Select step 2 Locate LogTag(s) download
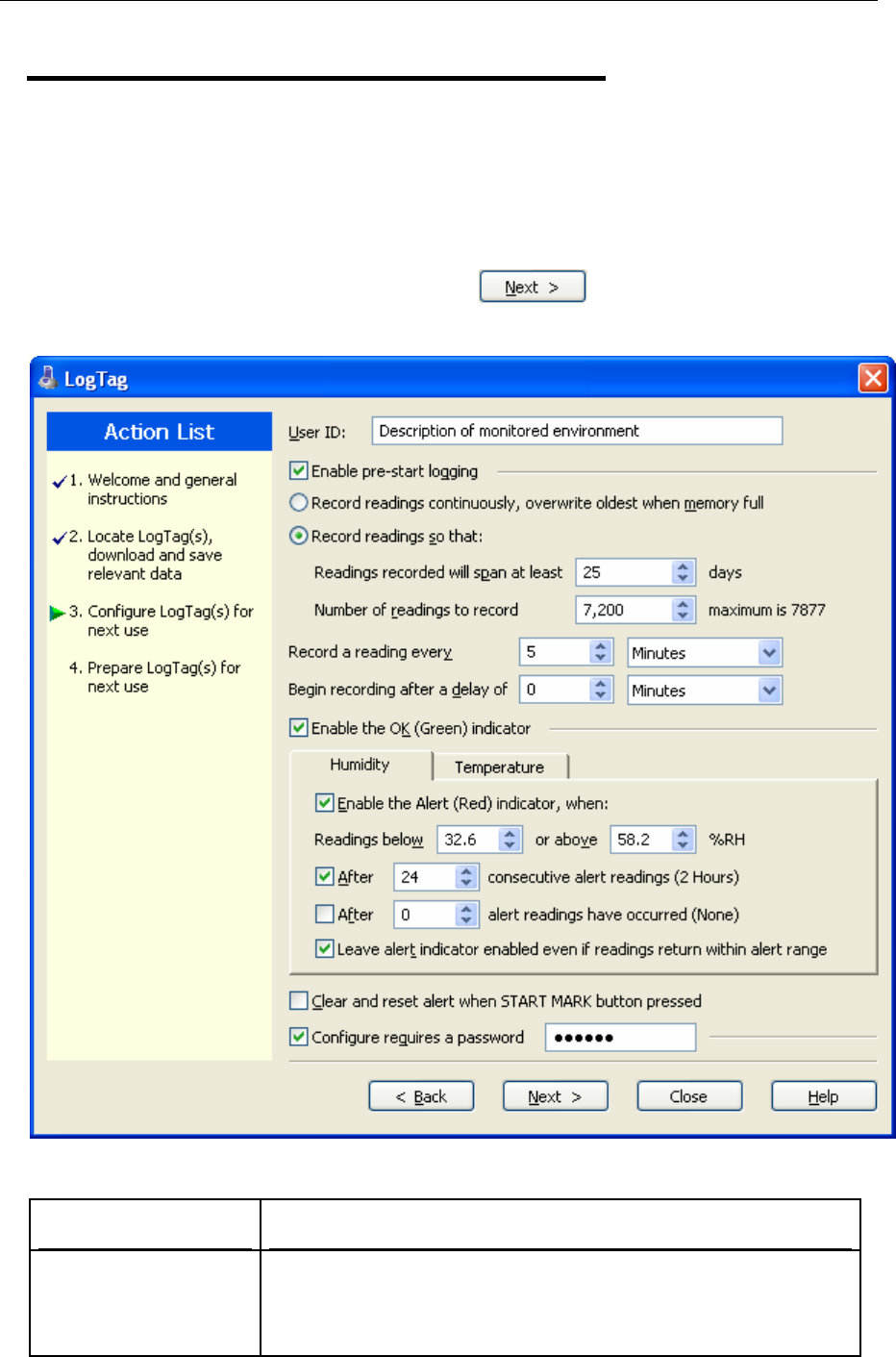 (146, 555)
